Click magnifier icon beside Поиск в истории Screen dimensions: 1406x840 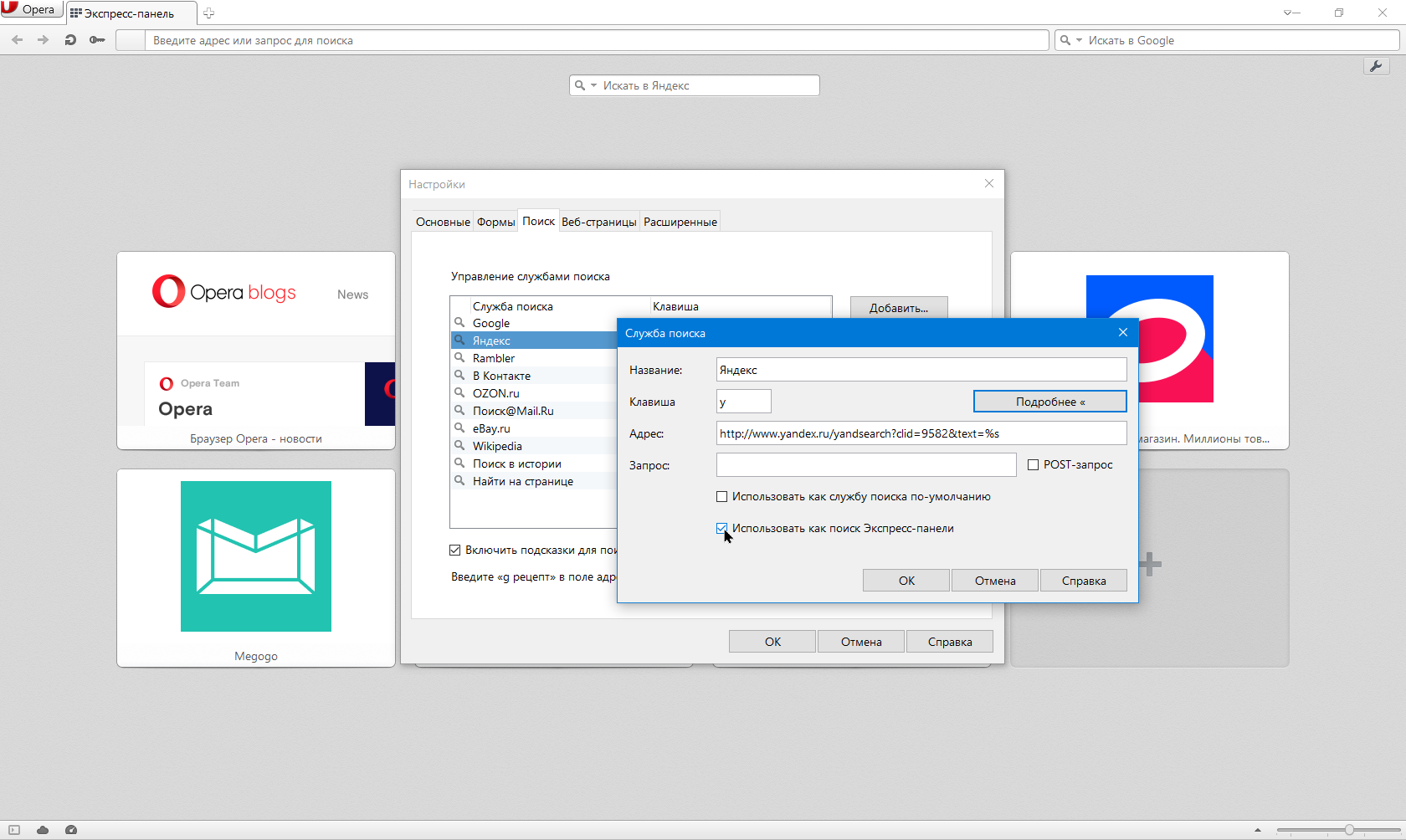459,463
